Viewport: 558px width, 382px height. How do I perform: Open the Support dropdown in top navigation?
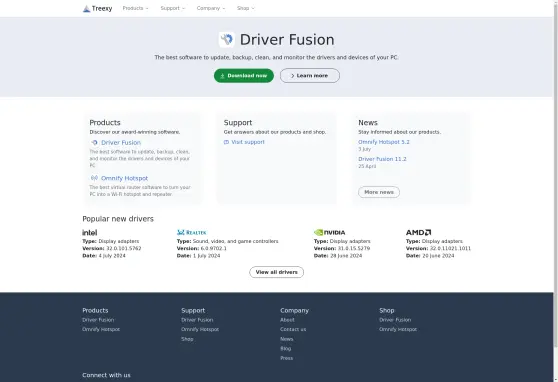click(x=173, y=8)
